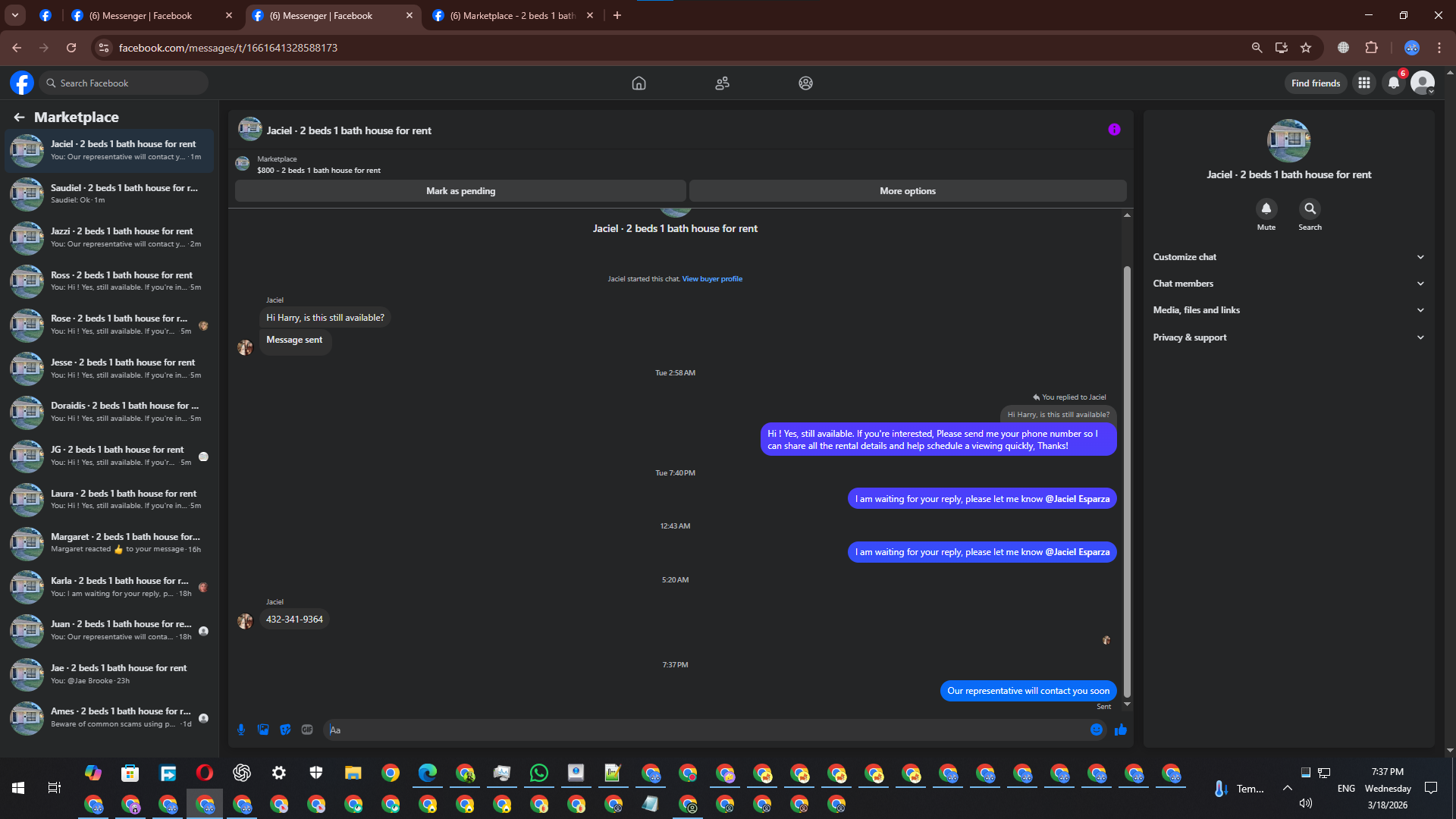1456x819 pixels.
Task: Click the voice clip microphone icon
Action: (x=241, y=730)
